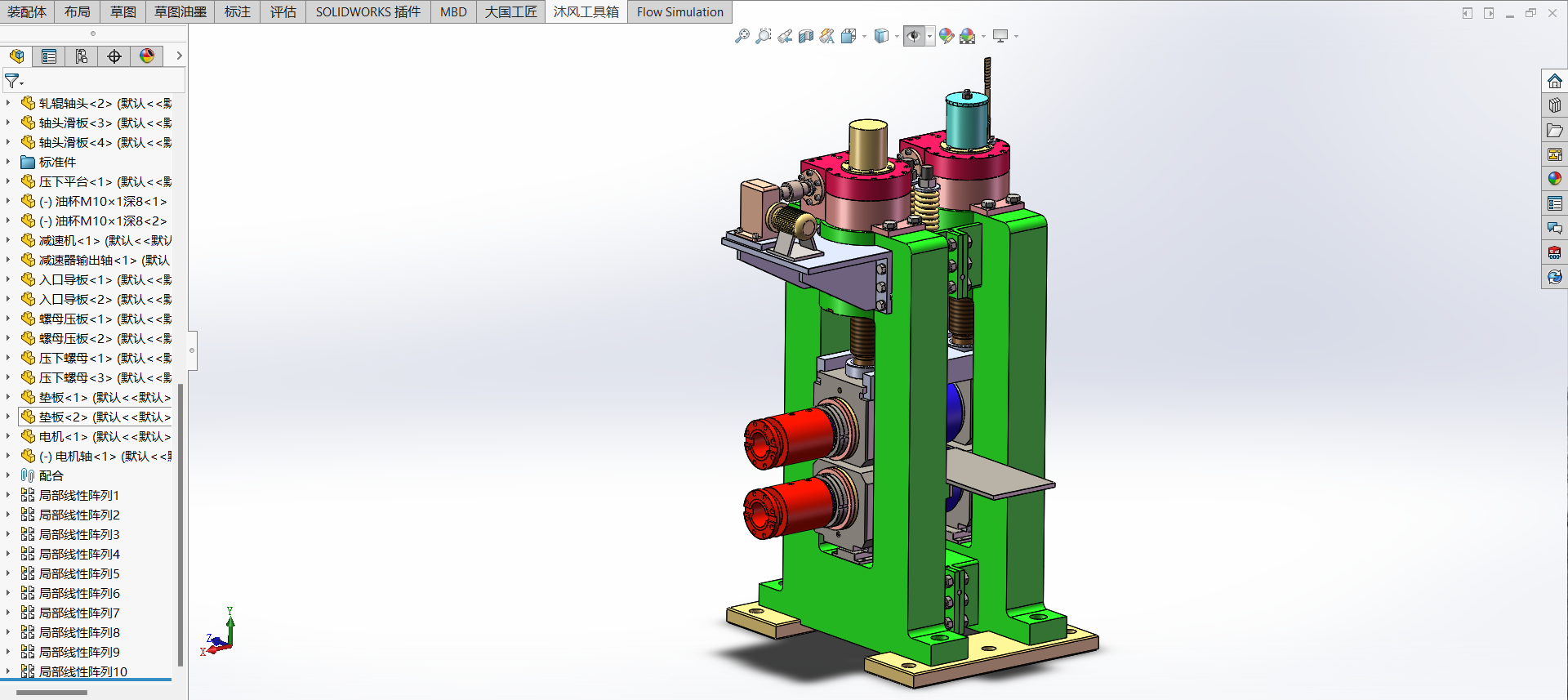Click the Zoom to Area icon

coord(763,36)
